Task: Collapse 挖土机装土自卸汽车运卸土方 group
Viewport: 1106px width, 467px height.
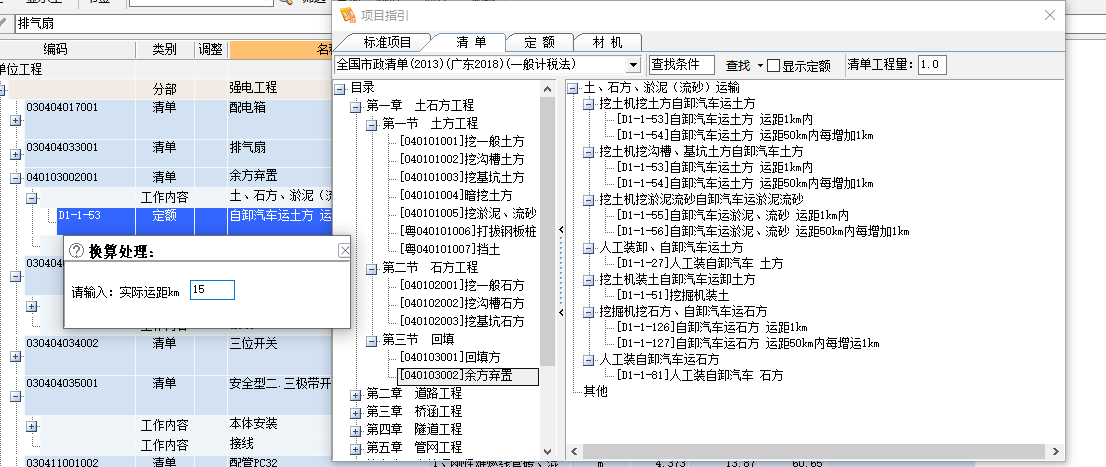Action: point(588,279)
